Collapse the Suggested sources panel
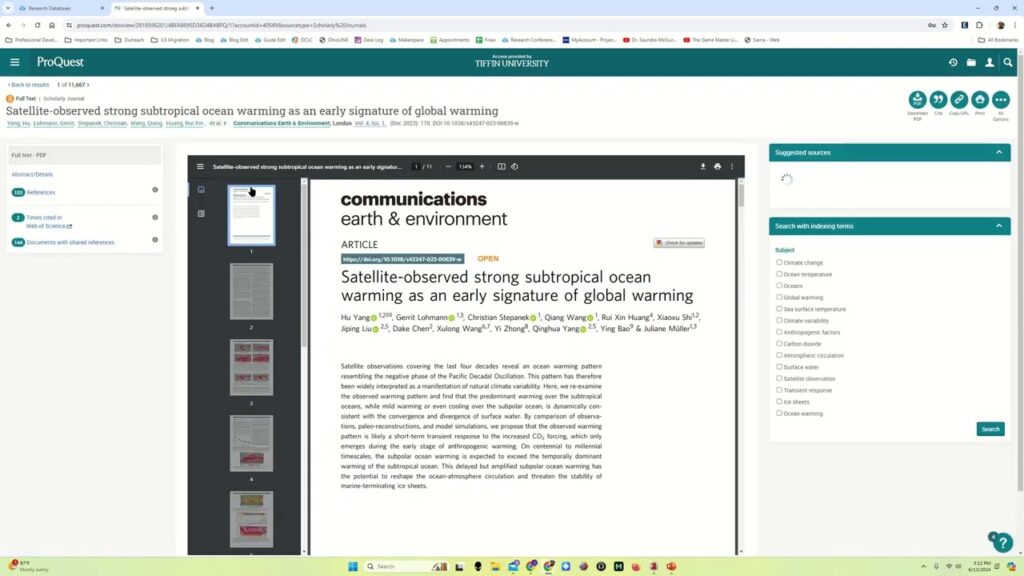 coord(999,152)
